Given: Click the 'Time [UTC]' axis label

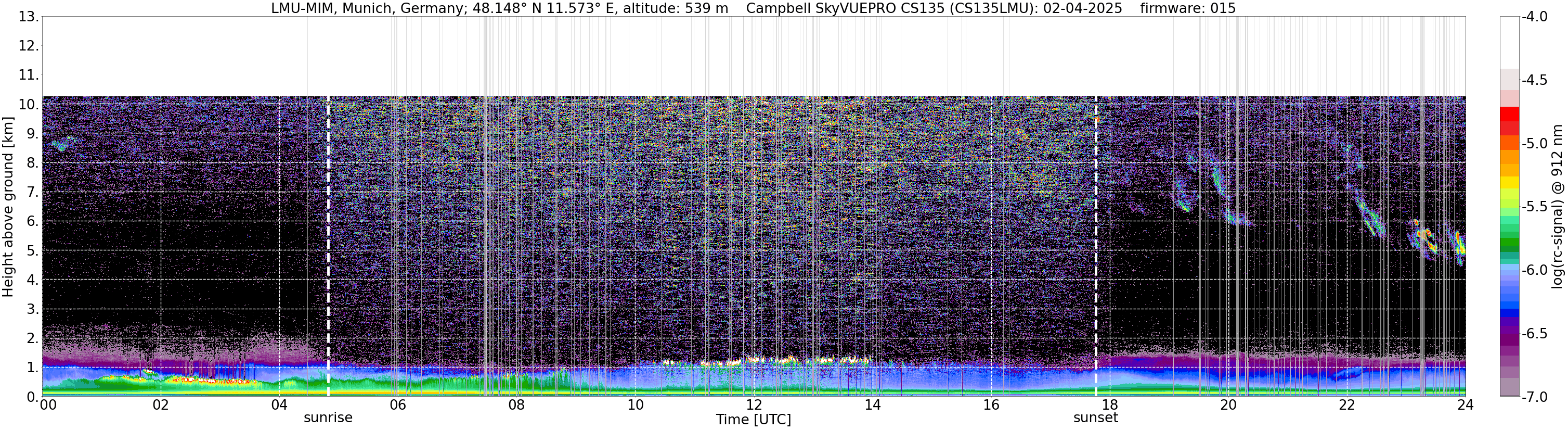Looking at the screenshot, I should (754, 420).
